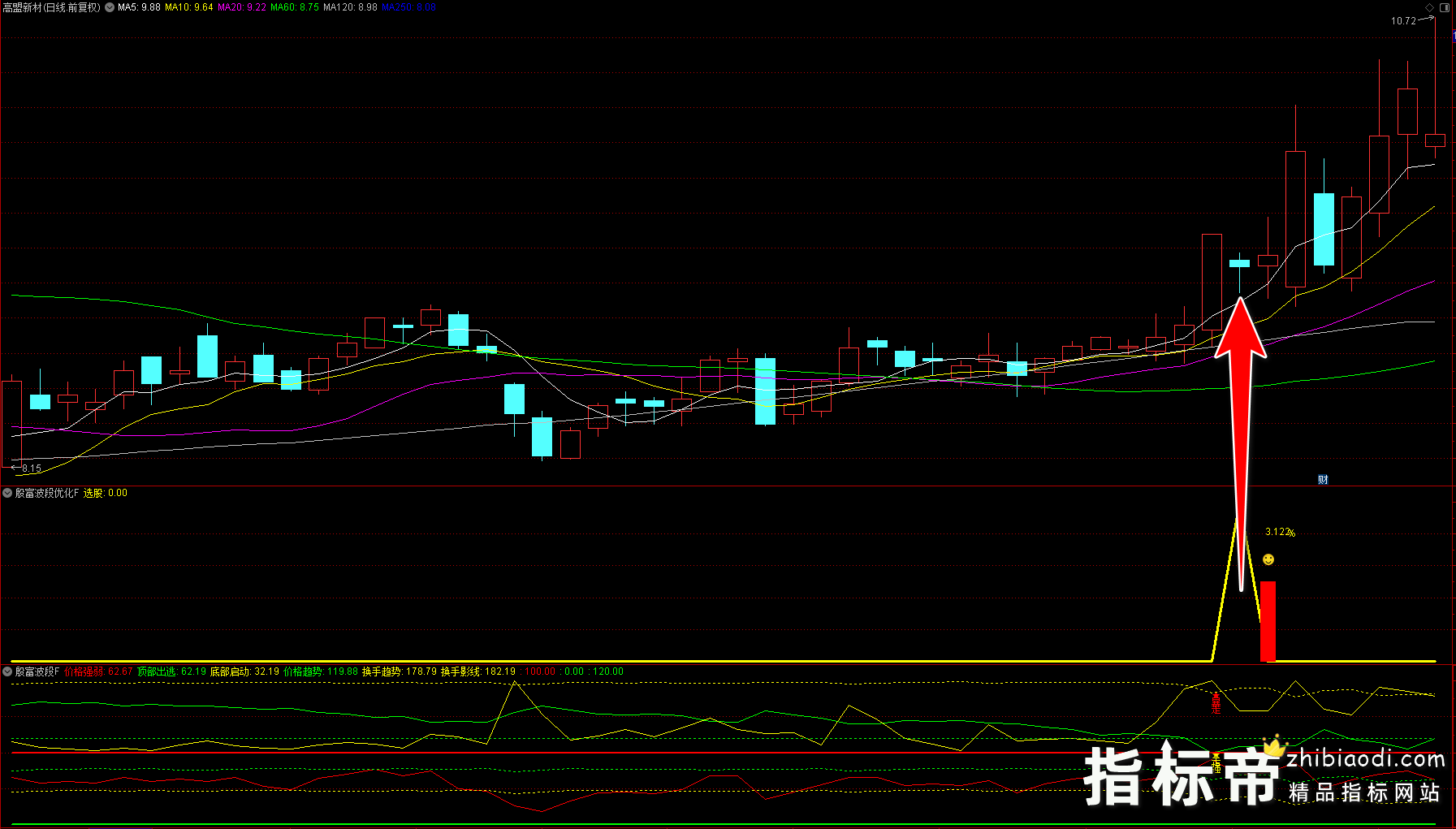
Task: Click the 选股: 0.00 indicator value
Action: pos(106,493)
